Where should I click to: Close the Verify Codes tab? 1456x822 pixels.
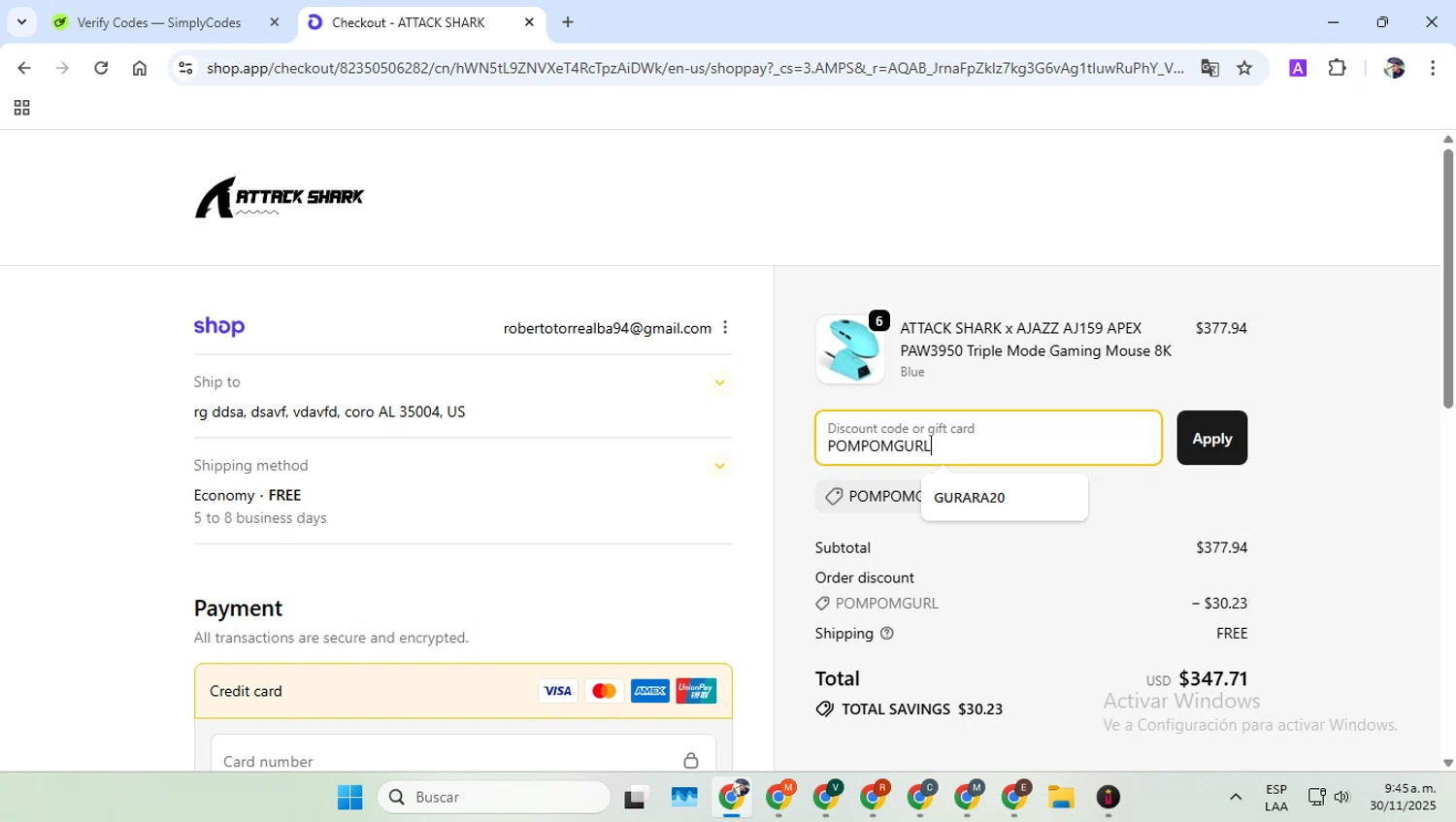275,22
